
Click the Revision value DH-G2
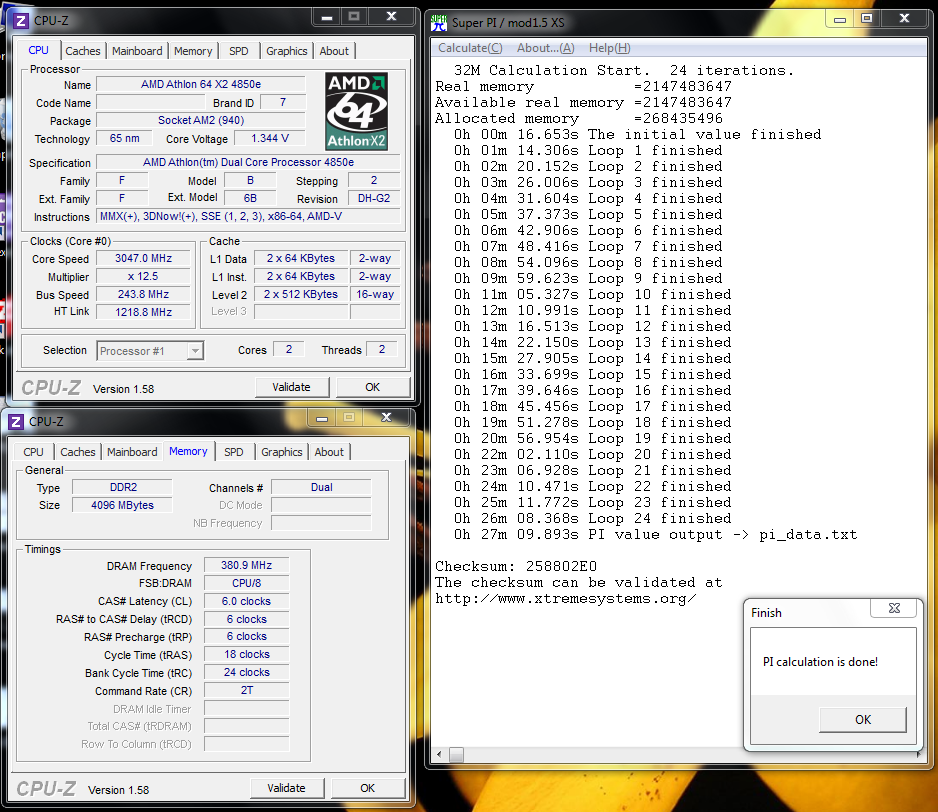[x=374, y=198]
